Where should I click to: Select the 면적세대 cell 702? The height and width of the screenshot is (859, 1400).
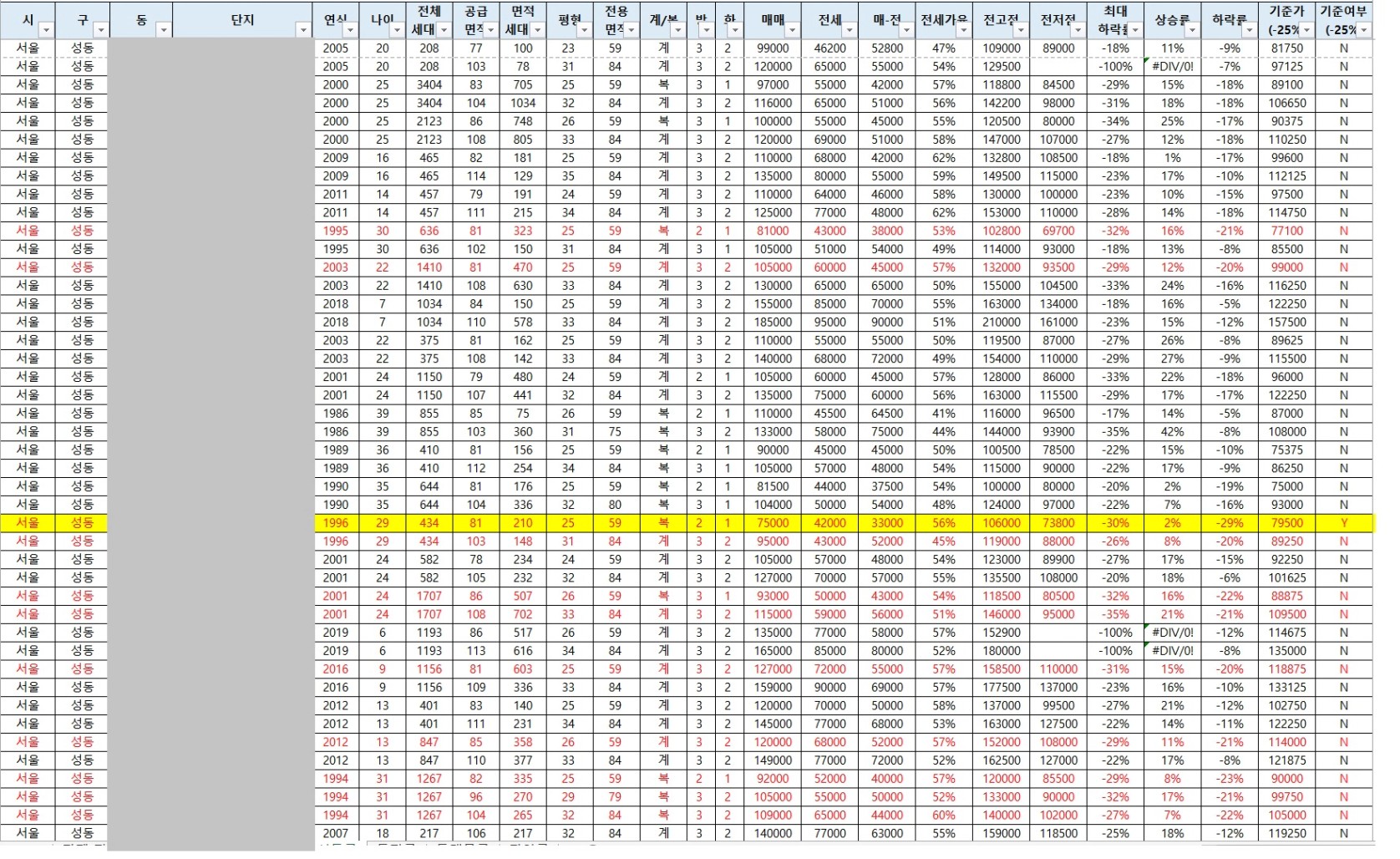[x=523, y=614]
